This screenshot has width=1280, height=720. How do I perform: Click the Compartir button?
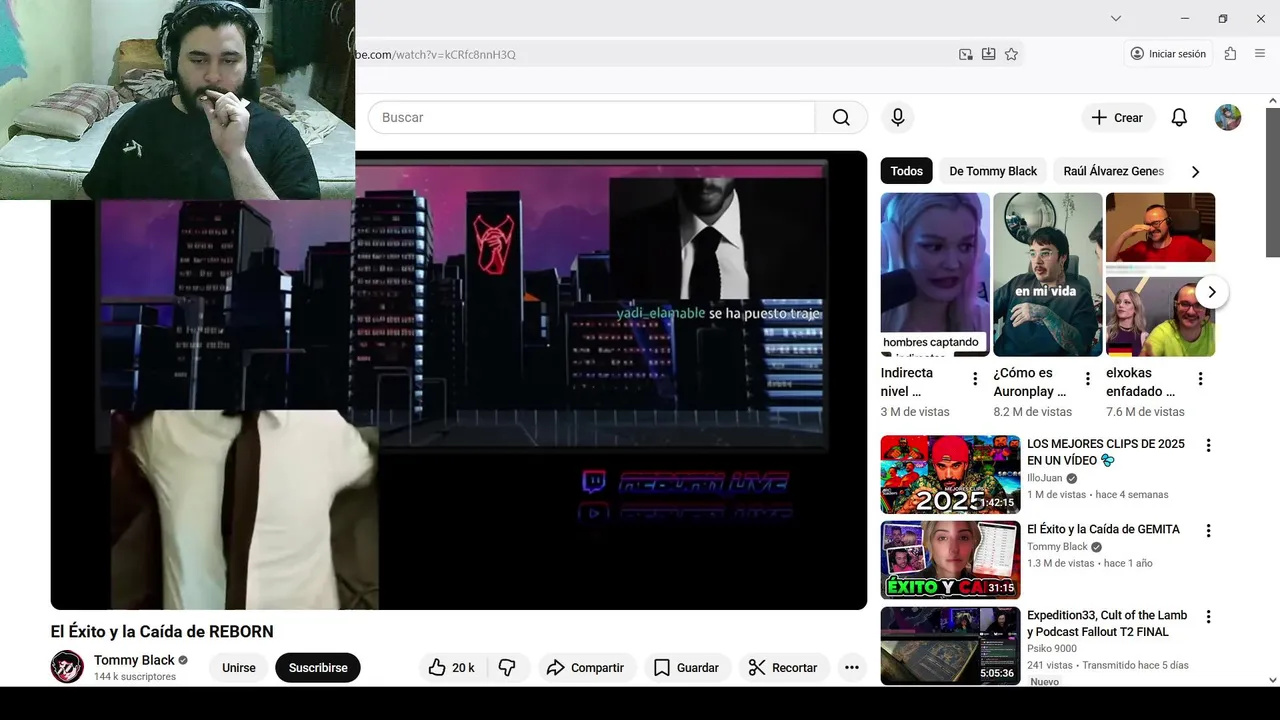tap(586, 668)
